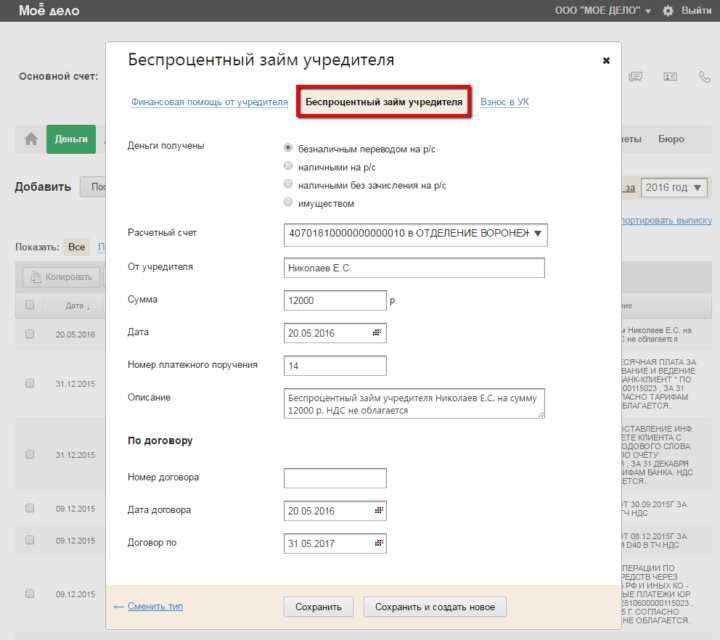Open calendar icon in Дата field
Screen dimensions: 720x640
tap(377, 333)
